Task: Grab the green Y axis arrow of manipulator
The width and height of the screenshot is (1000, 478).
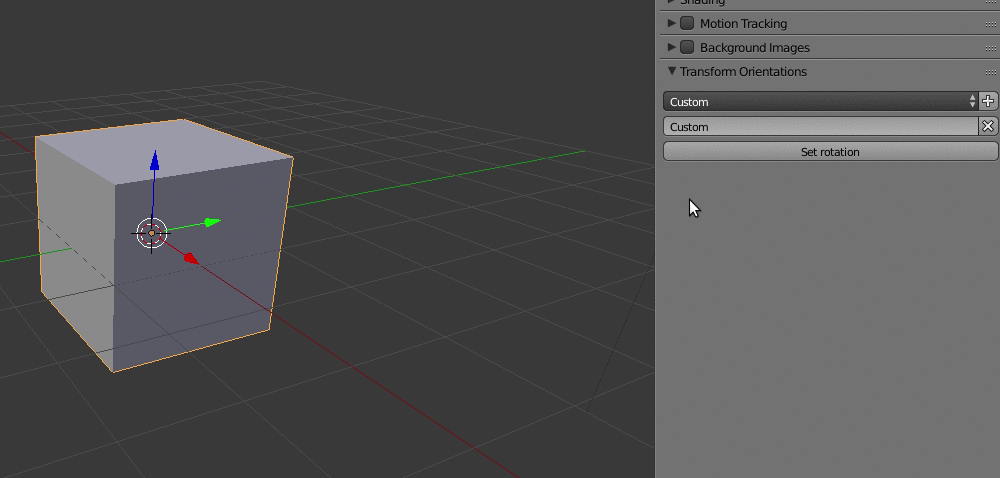Action: [x=212, y=222]
